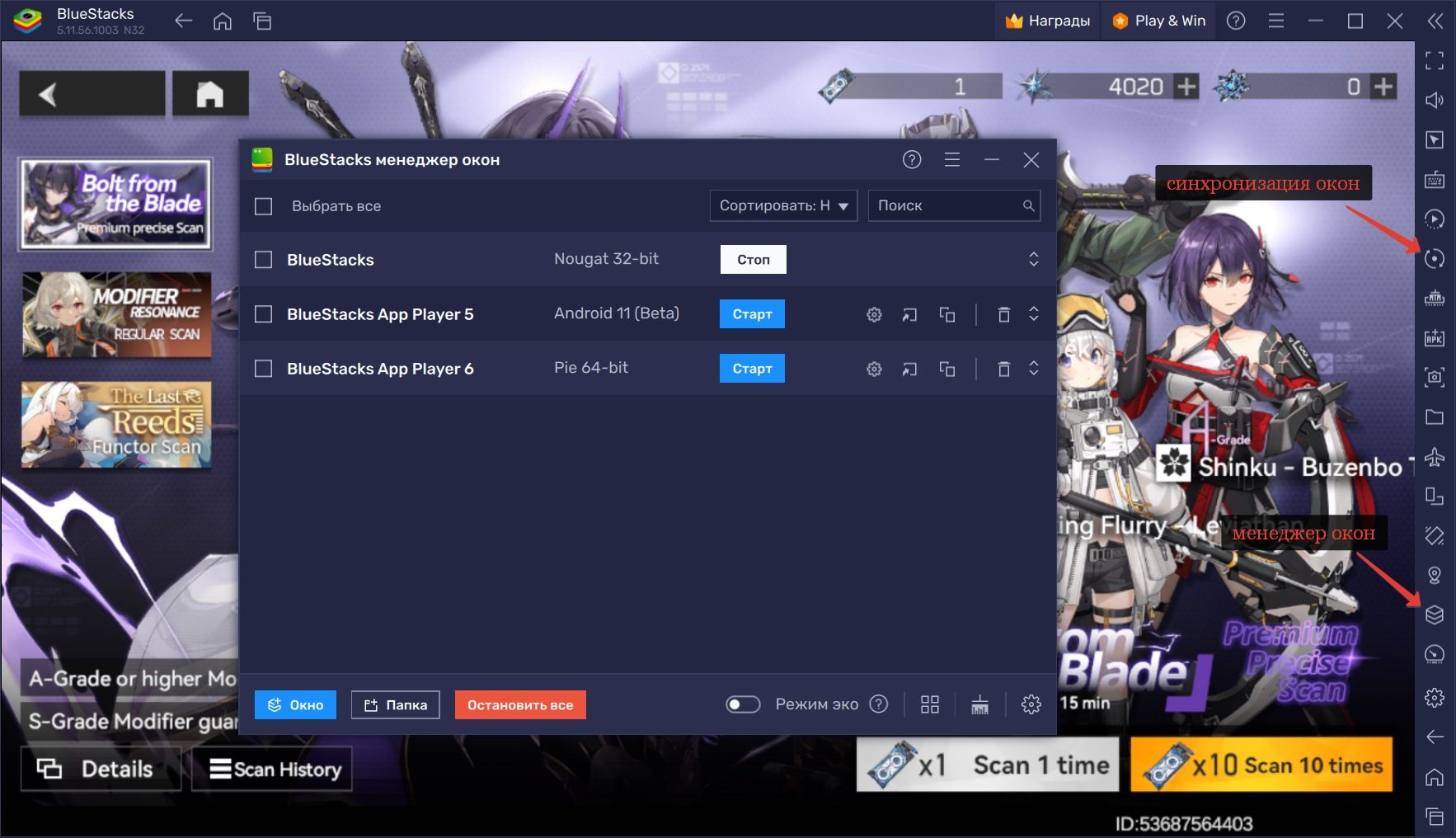The image size is (1456, 838).
Task: Open BlueStacks settings gear in sidebar
Action: click(1435, 697)
